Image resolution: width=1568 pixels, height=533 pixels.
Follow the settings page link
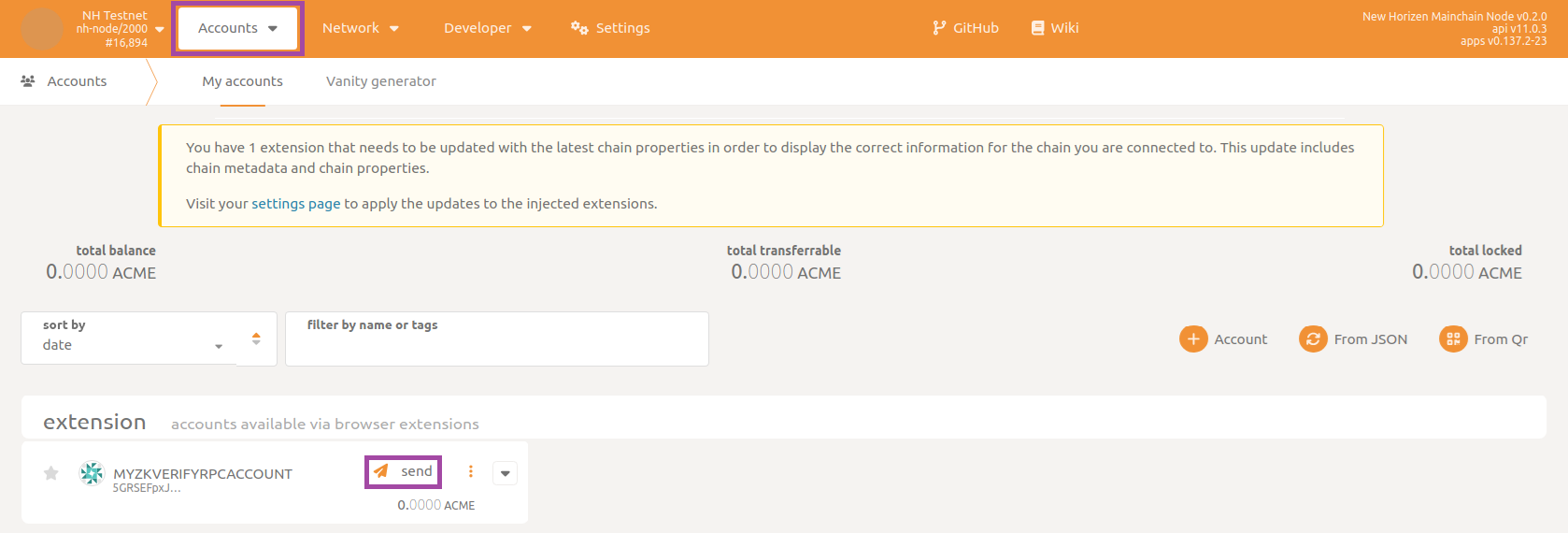point(295,204)
